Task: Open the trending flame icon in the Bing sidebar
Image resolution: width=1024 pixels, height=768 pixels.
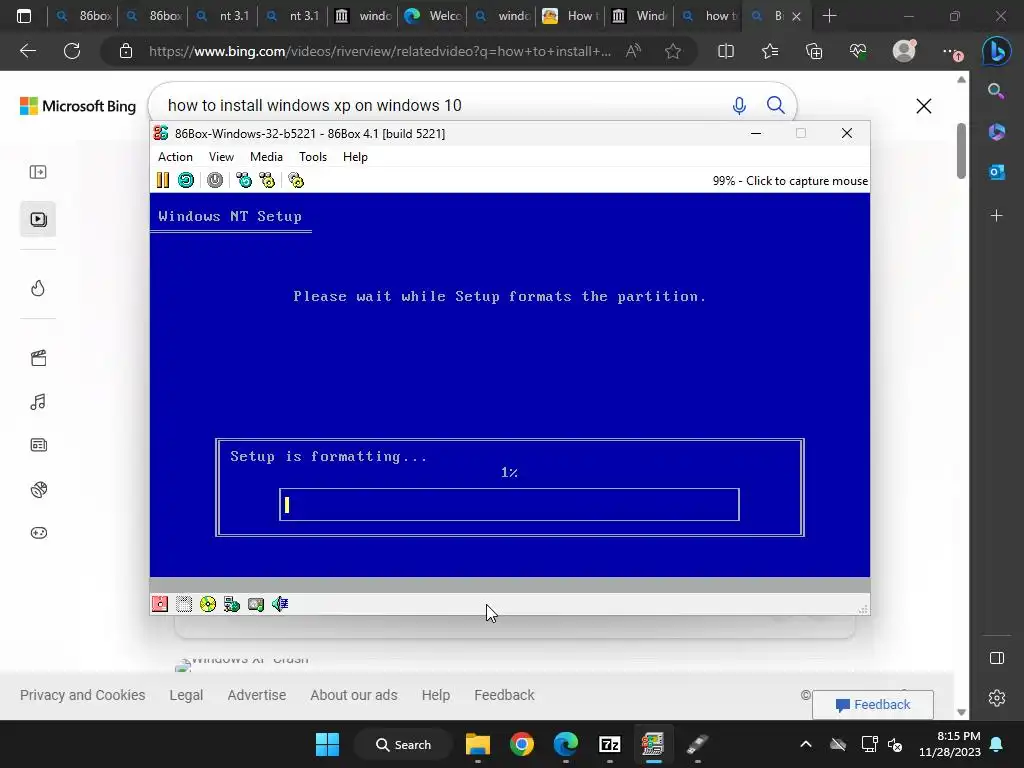Action: 38,288
